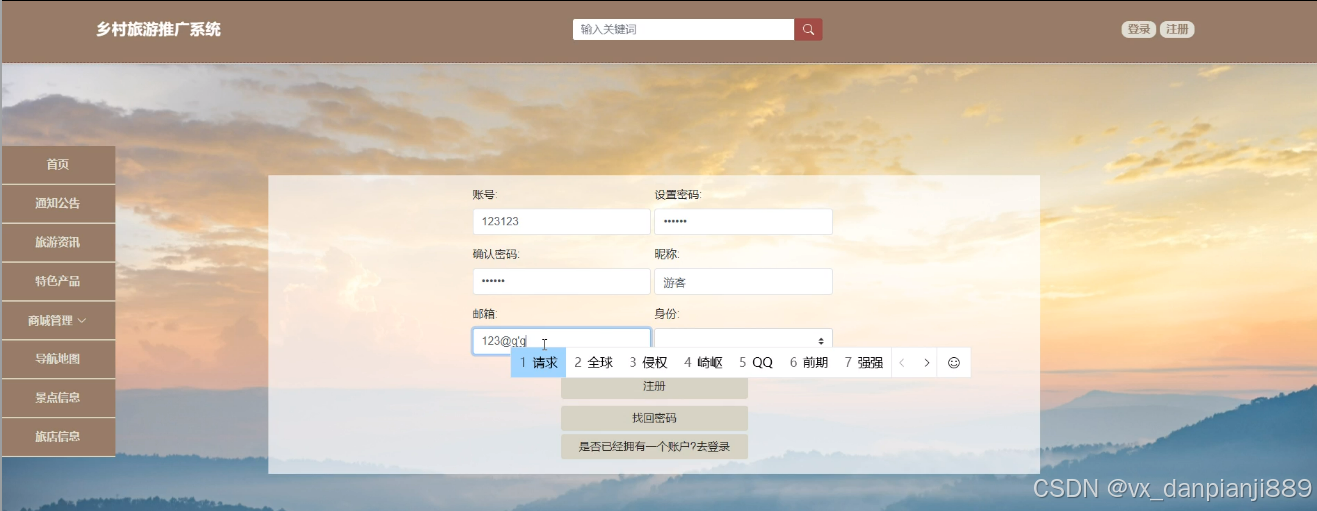The width and height of the screenshot is (1317, 511).
Task: Select IME candidate 3 侵权
Action: [648, 363]
